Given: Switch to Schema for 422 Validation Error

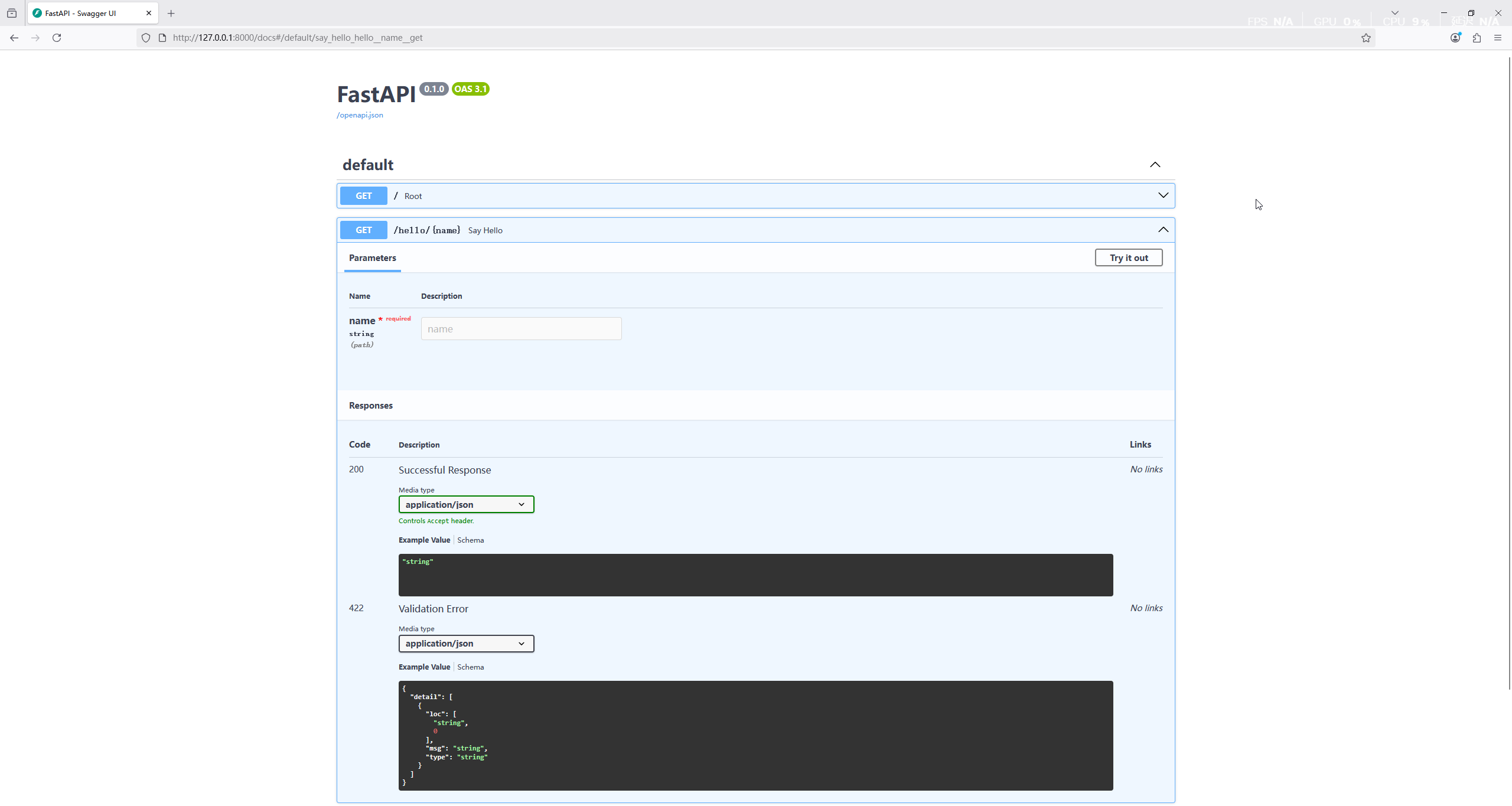Looking at the screenshot, I should [x=470, y=667].
